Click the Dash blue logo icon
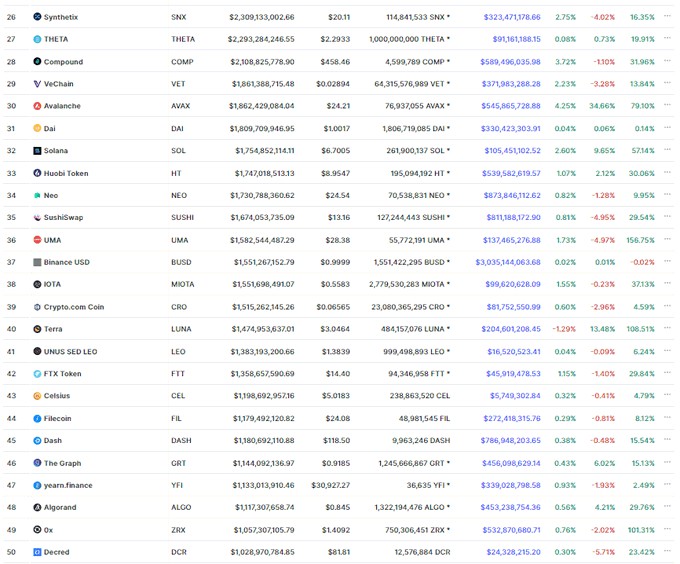680x564 pixels. click(37, 440)
